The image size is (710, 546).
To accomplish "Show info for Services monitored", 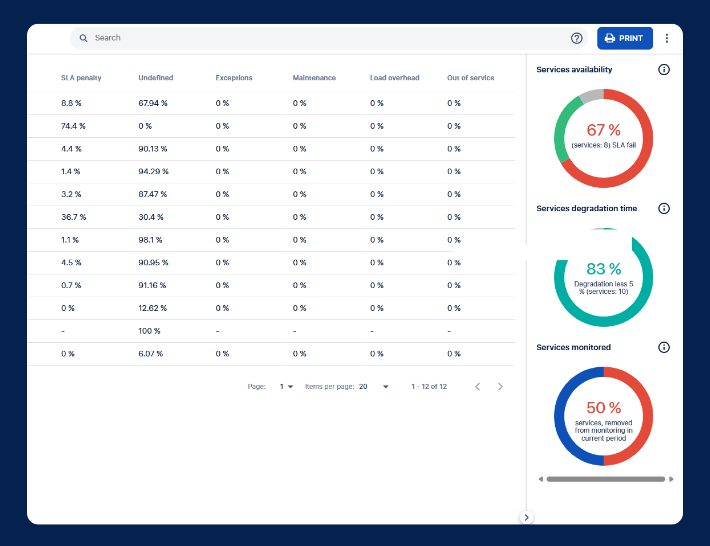I will tap(664, 347).
